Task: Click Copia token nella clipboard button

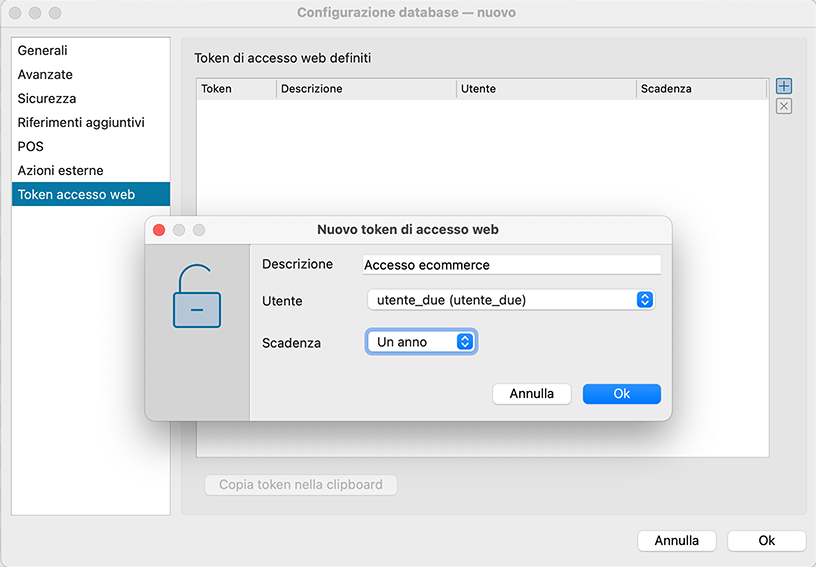Action: (301, 485)
